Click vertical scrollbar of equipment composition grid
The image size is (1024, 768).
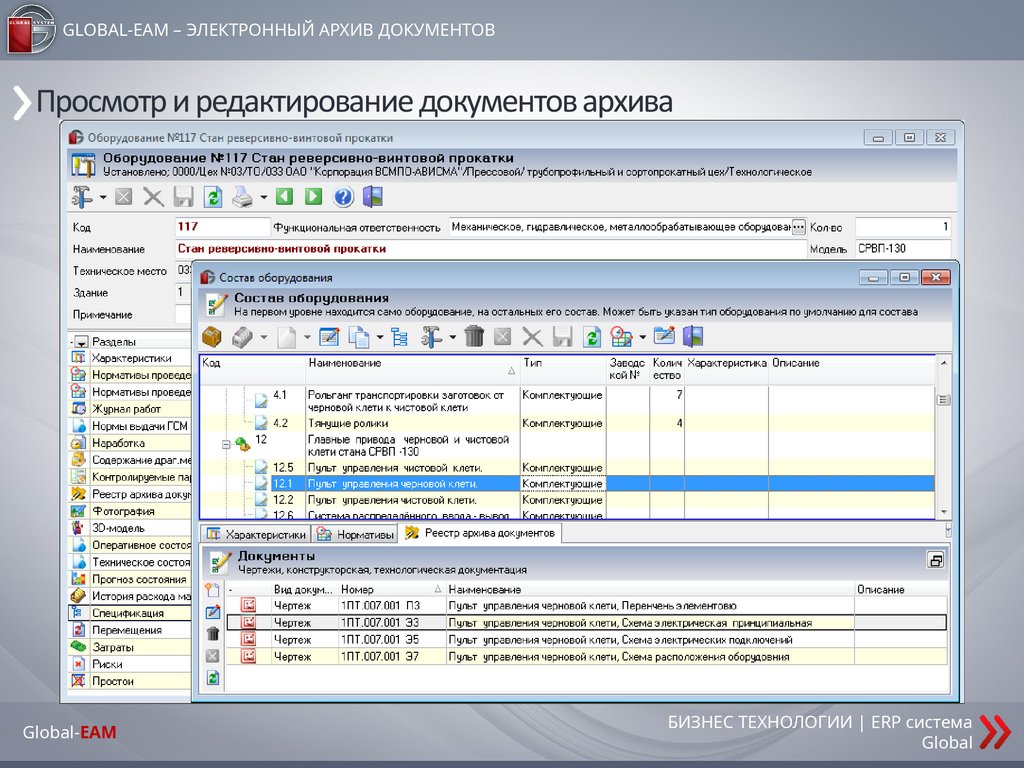(942, 450)
